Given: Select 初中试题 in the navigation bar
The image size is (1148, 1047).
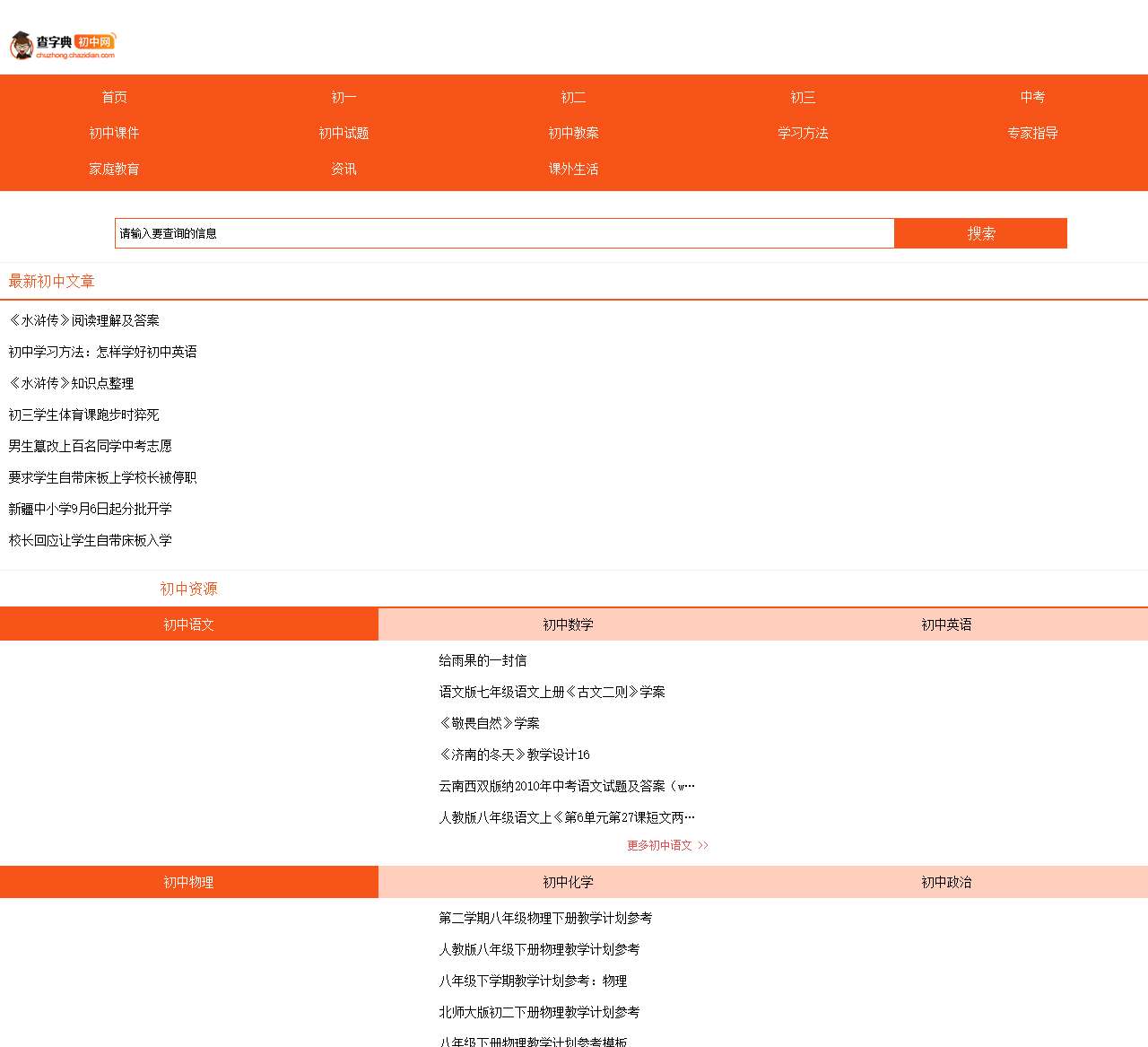Looking at the screenshot, I should (x=344, y=133).
